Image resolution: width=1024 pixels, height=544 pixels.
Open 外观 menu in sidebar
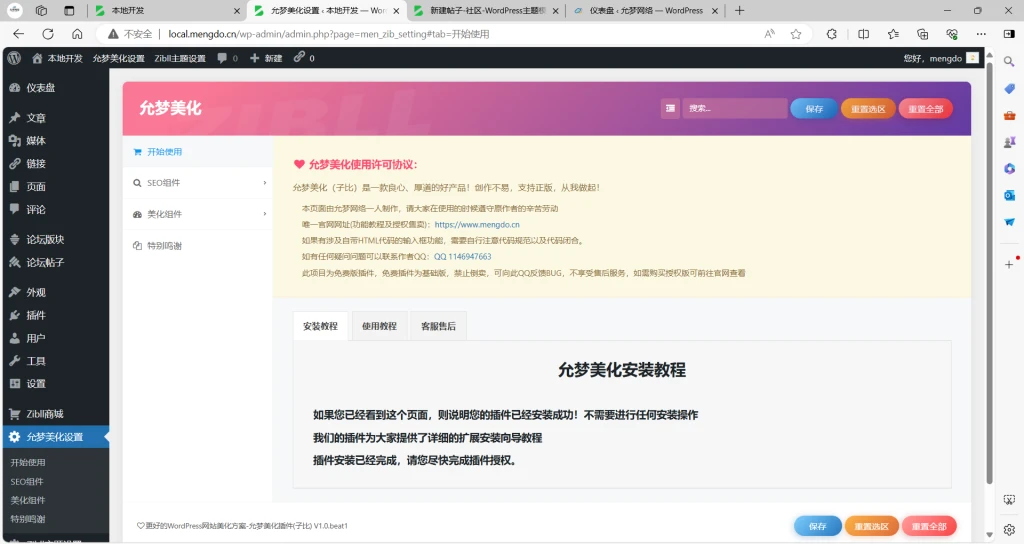pyautogui.click(x=56, y=293)
